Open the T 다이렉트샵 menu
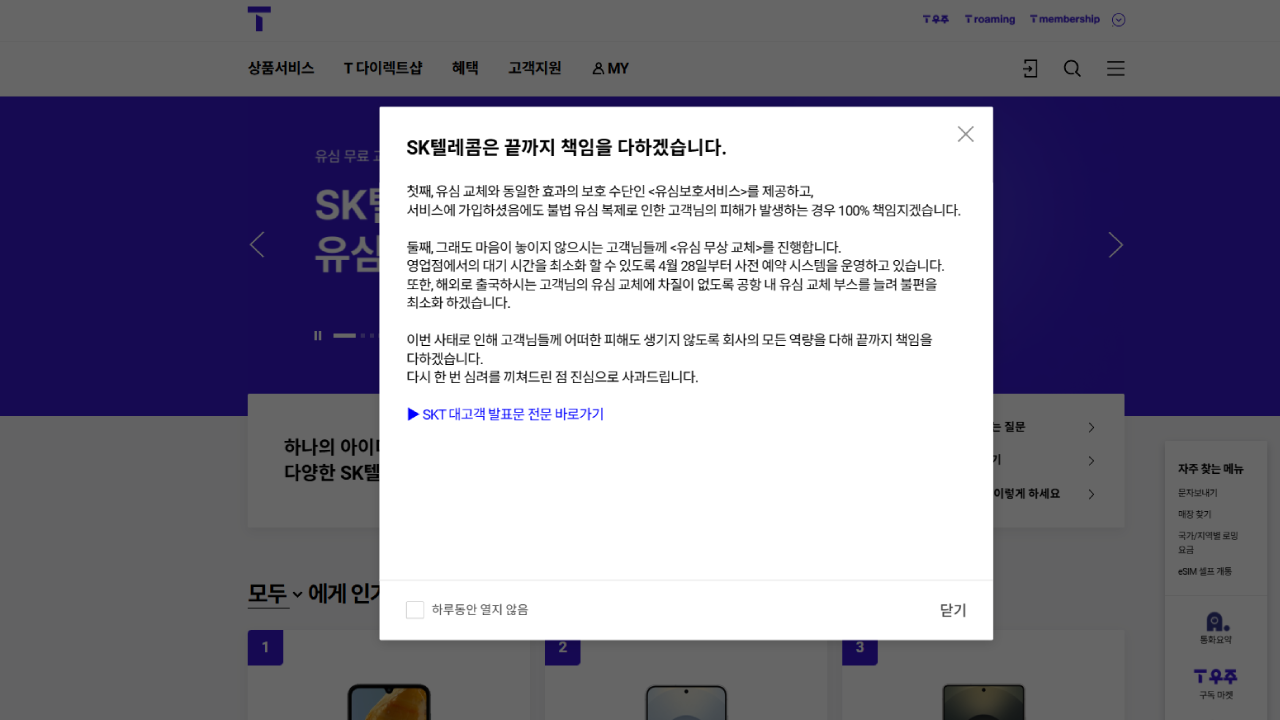The height and width of the screenshot is (720, 1280). point(383,68)
